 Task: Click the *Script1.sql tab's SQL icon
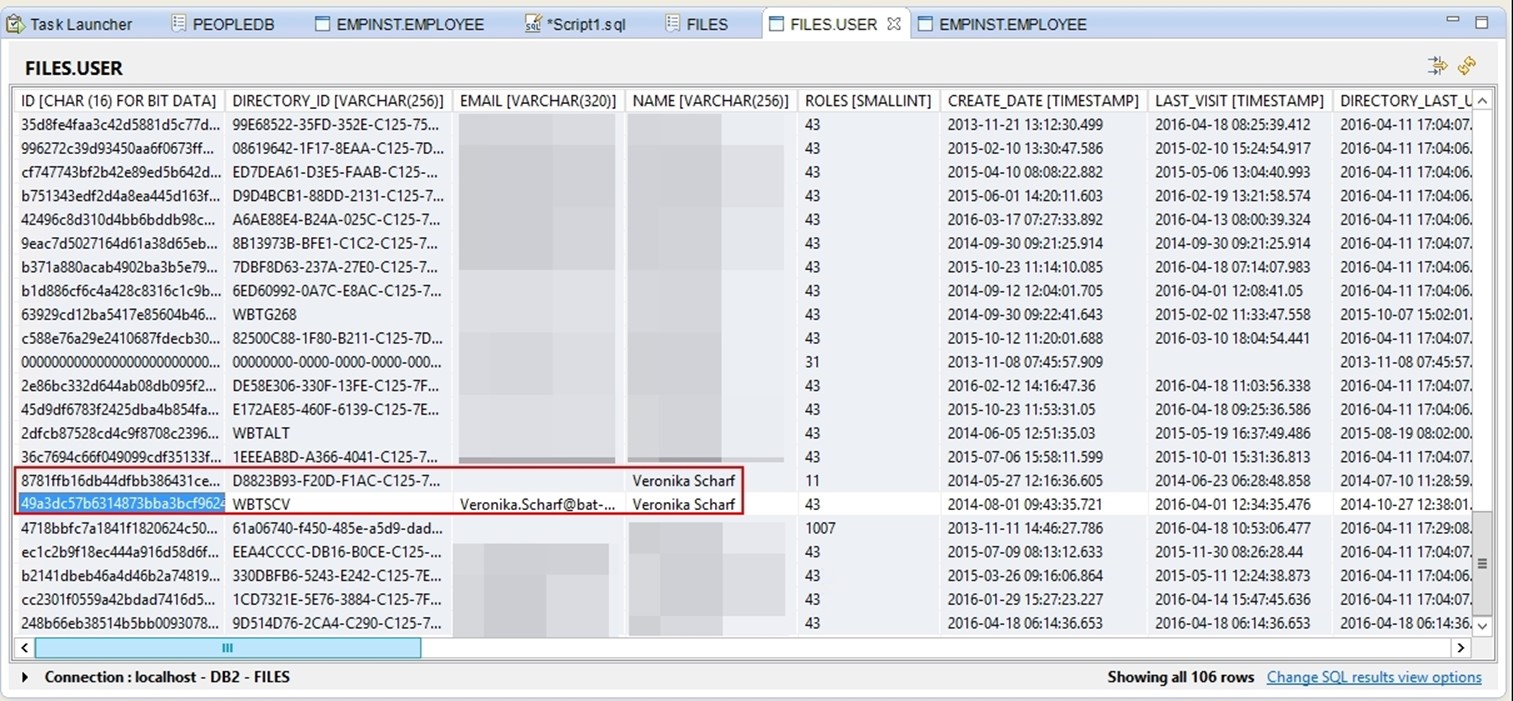point(533,24)
